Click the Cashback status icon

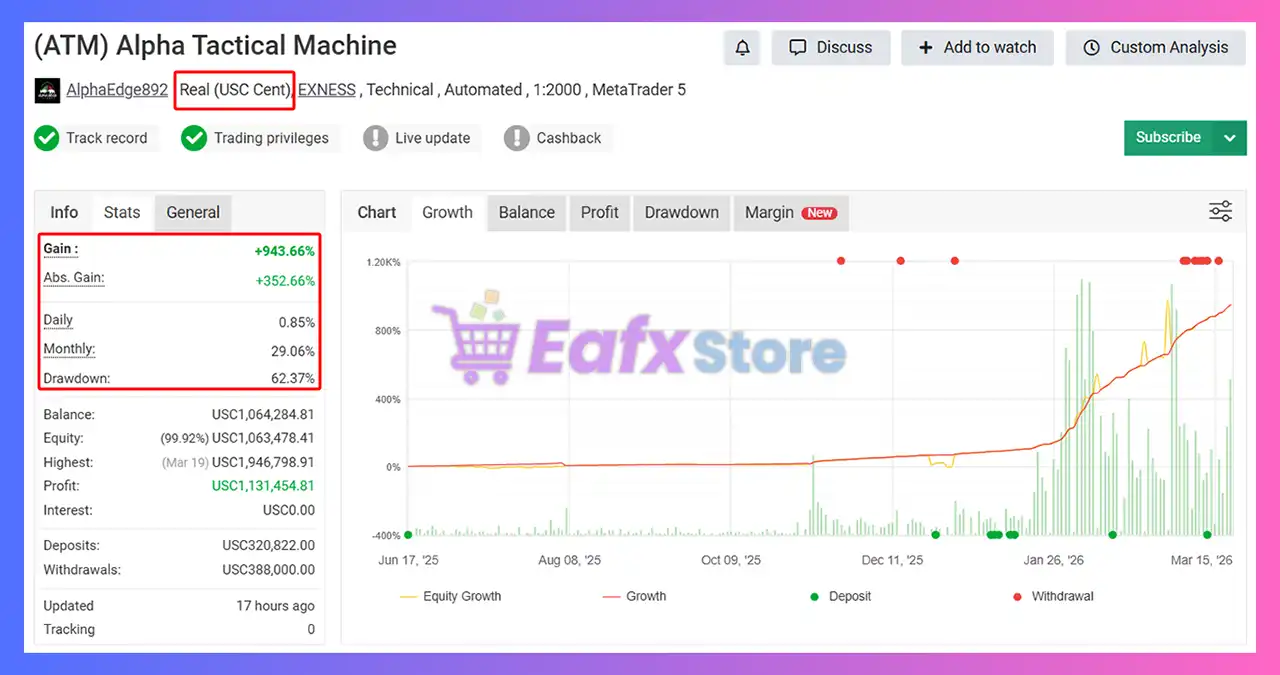517,138
